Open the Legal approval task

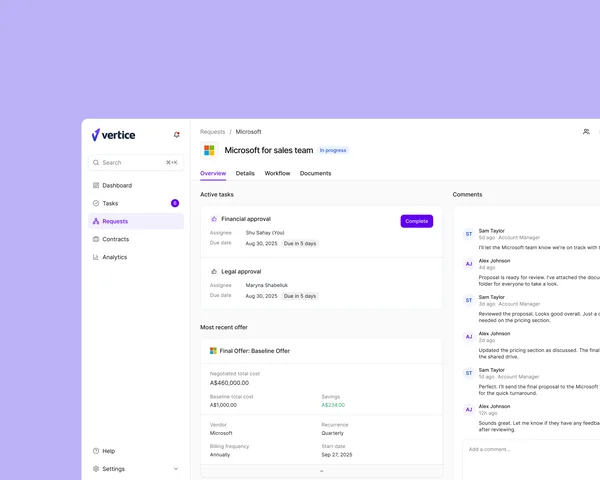[x=241, y=271]
